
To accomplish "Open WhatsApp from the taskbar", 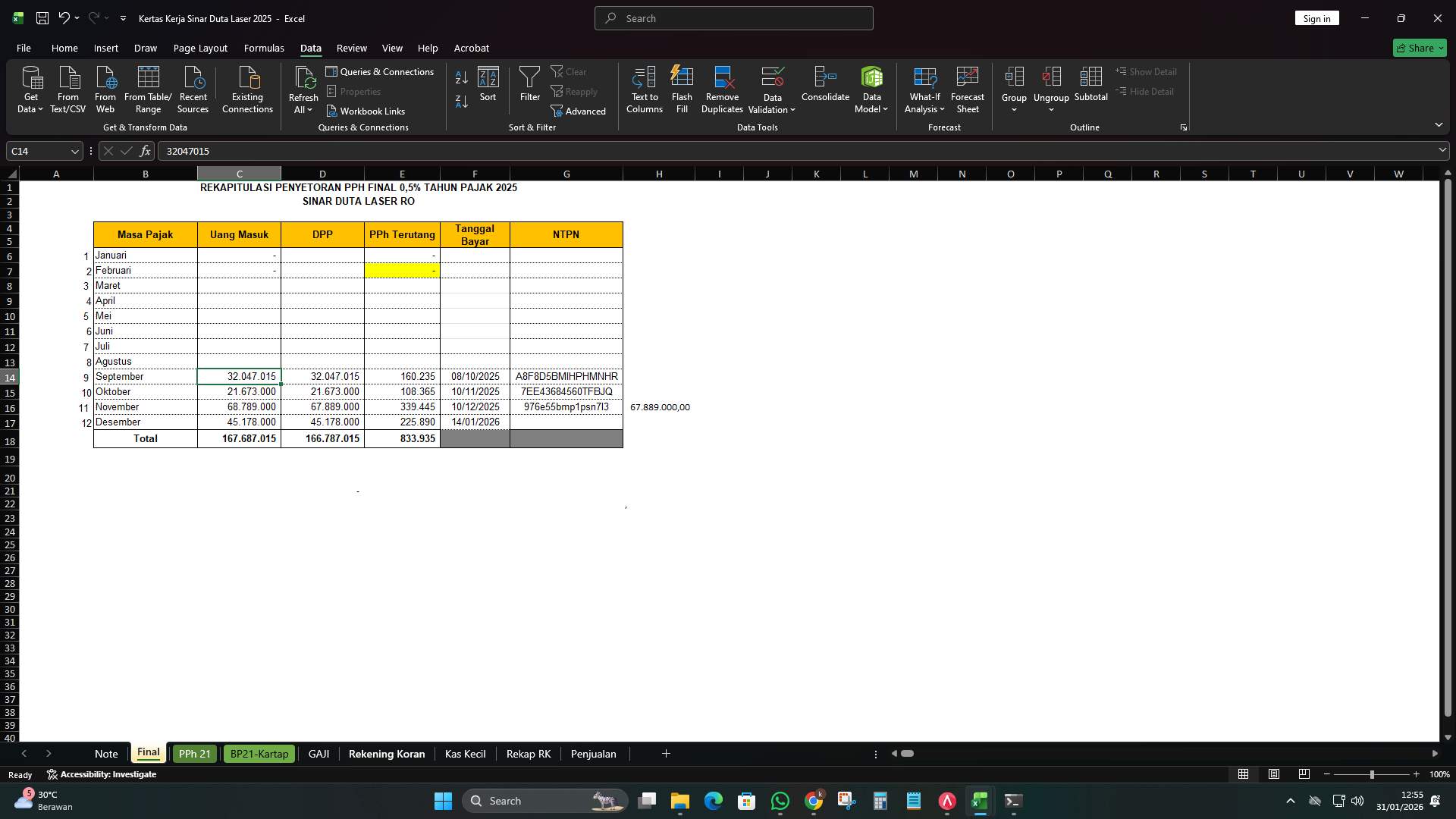I will click(x=780, y=800).
